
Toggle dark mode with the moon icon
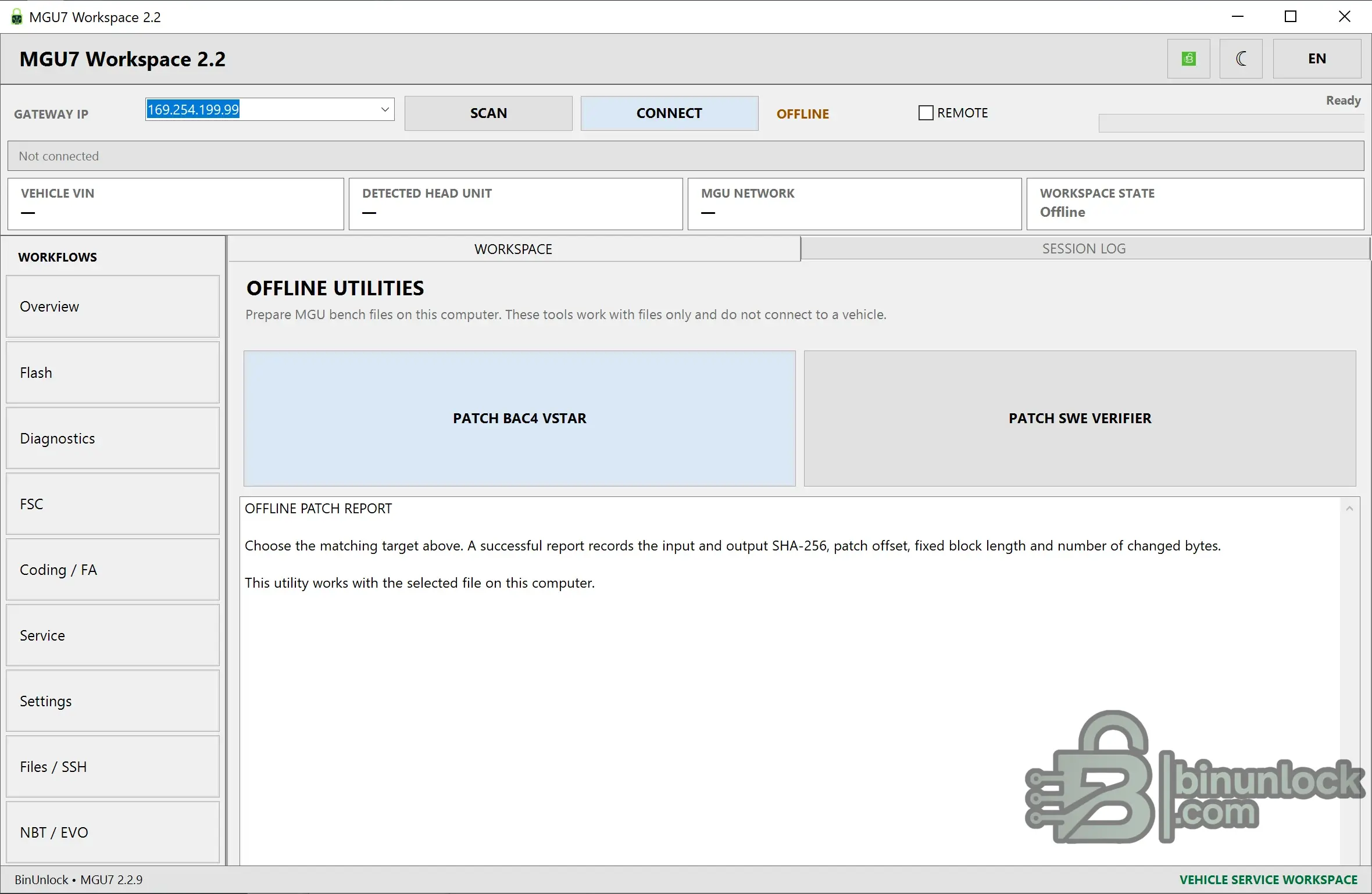tap(1241, 59)
